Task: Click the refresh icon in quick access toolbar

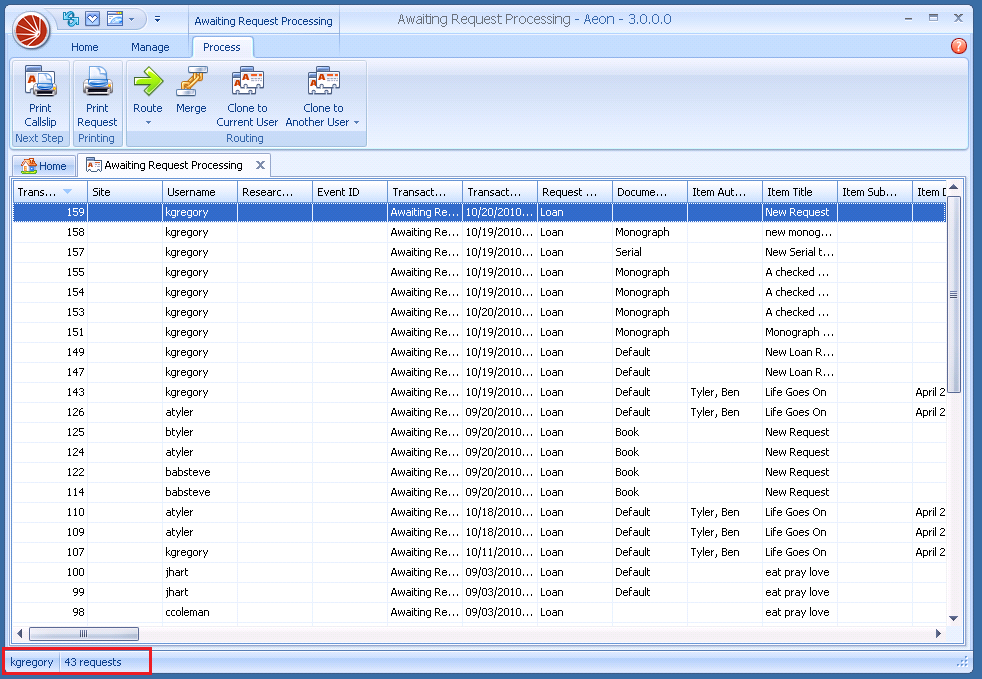Action: [x=71, y=18]
